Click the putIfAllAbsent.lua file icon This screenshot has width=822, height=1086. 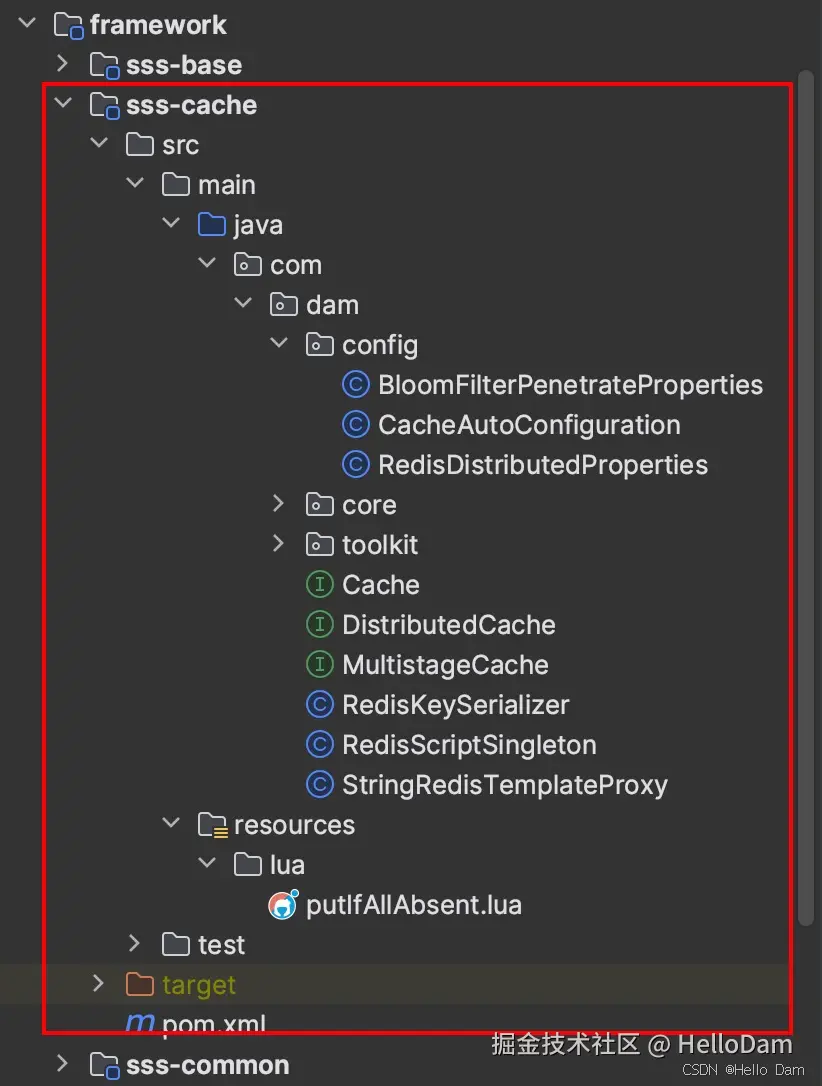283,905
